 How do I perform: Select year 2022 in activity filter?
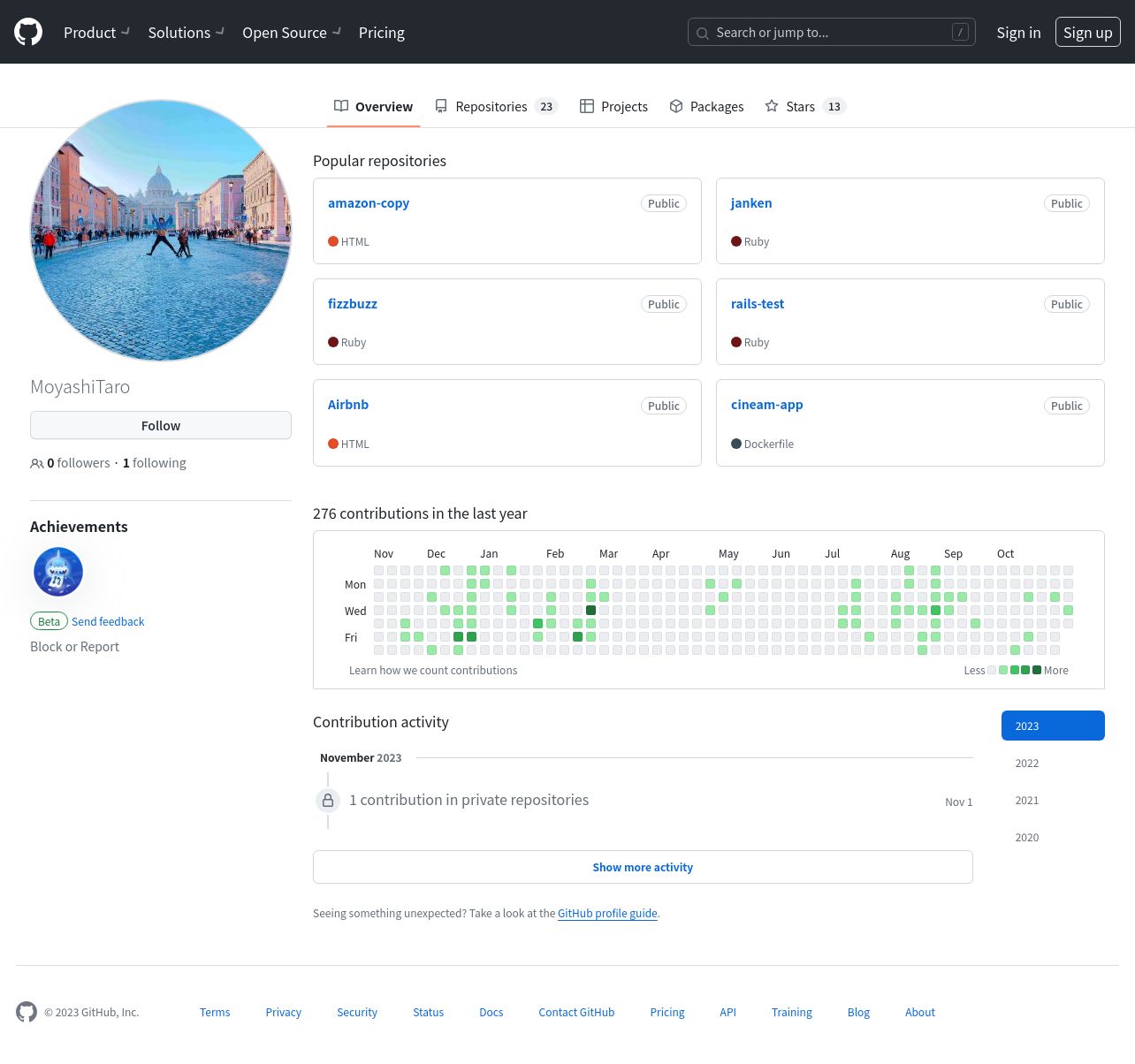[x=1053, y=763]
